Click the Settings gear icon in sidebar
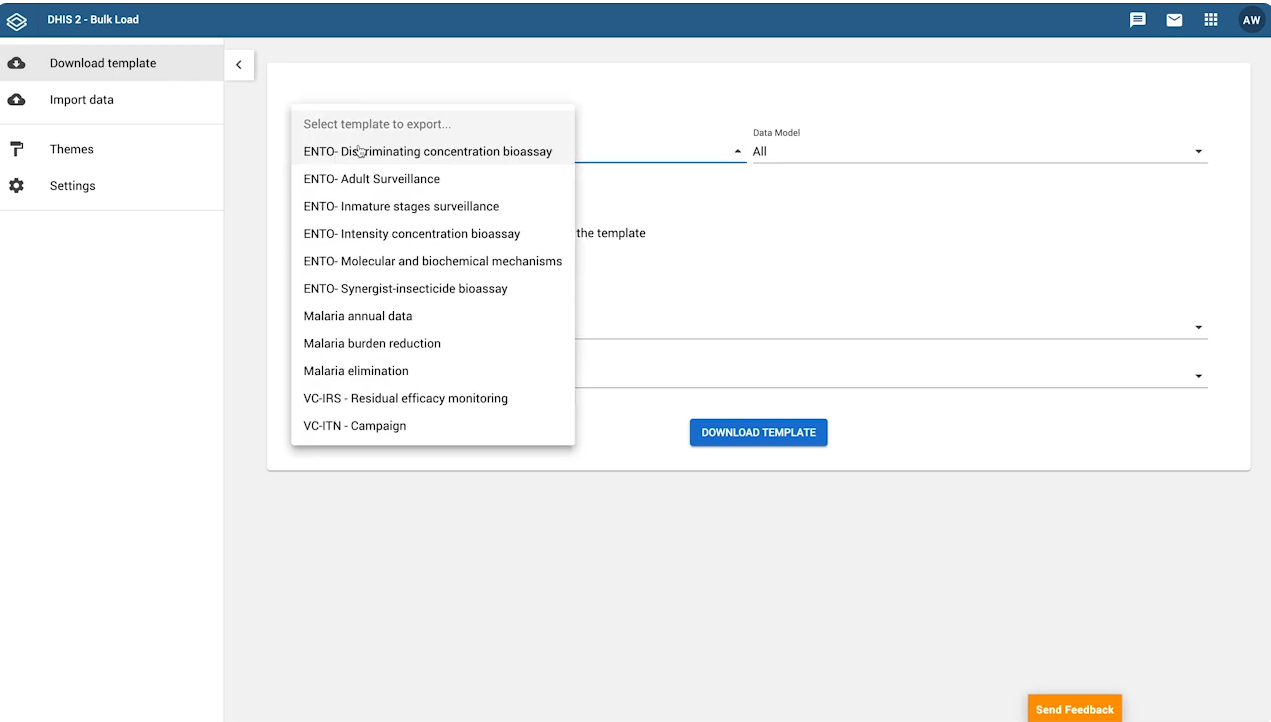 pyautogui.click(x=17, y=185)
